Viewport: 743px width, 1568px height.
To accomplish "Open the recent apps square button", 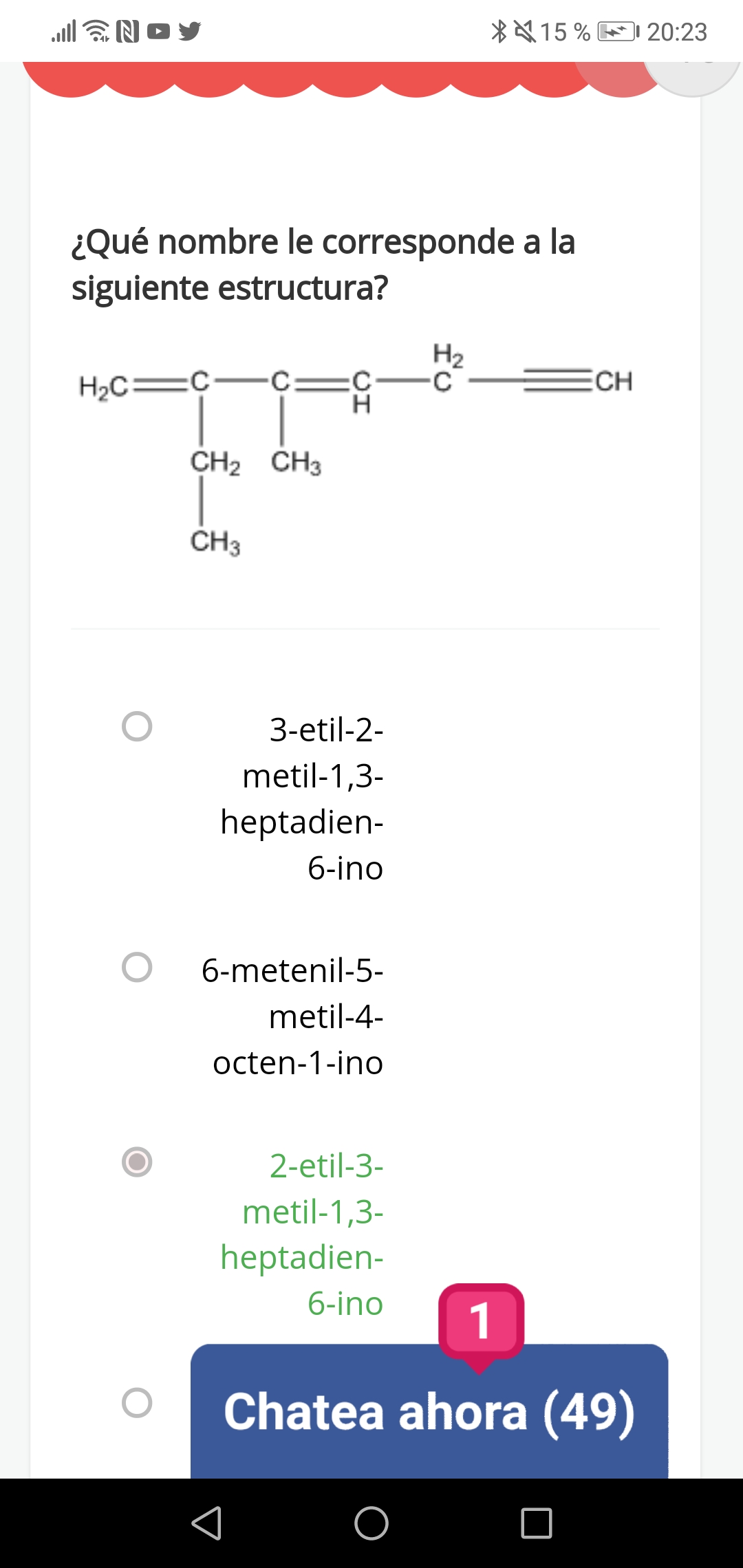I will (x=537, y=1523).
